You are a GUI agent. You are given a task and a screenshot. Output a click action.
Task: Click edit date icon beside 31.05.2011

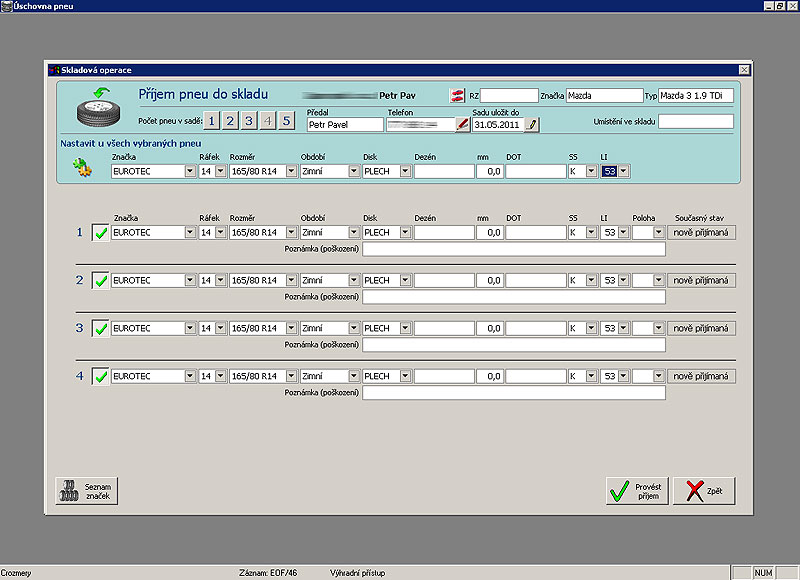531,124
